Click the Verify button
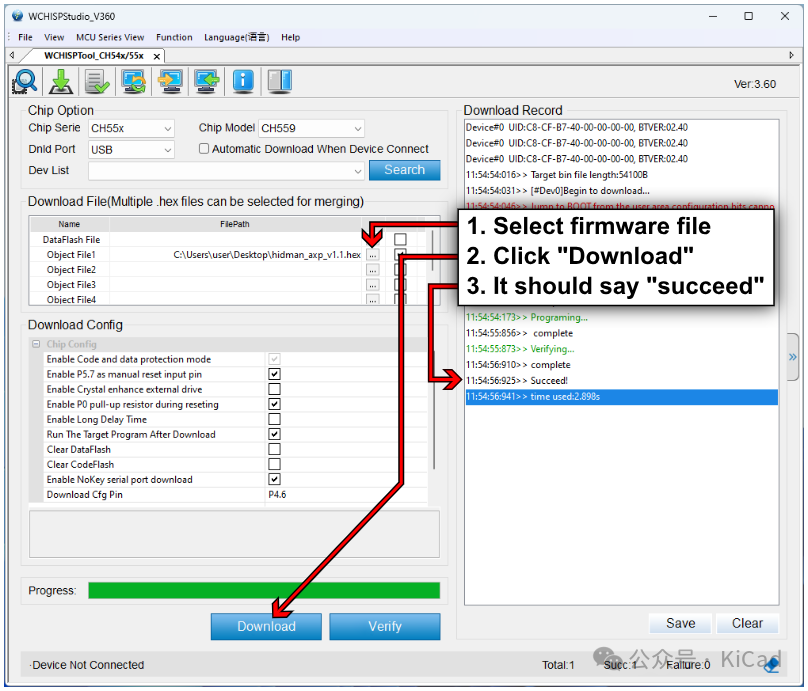The height and width of the screenshot is (691, 808). (384, 627)
